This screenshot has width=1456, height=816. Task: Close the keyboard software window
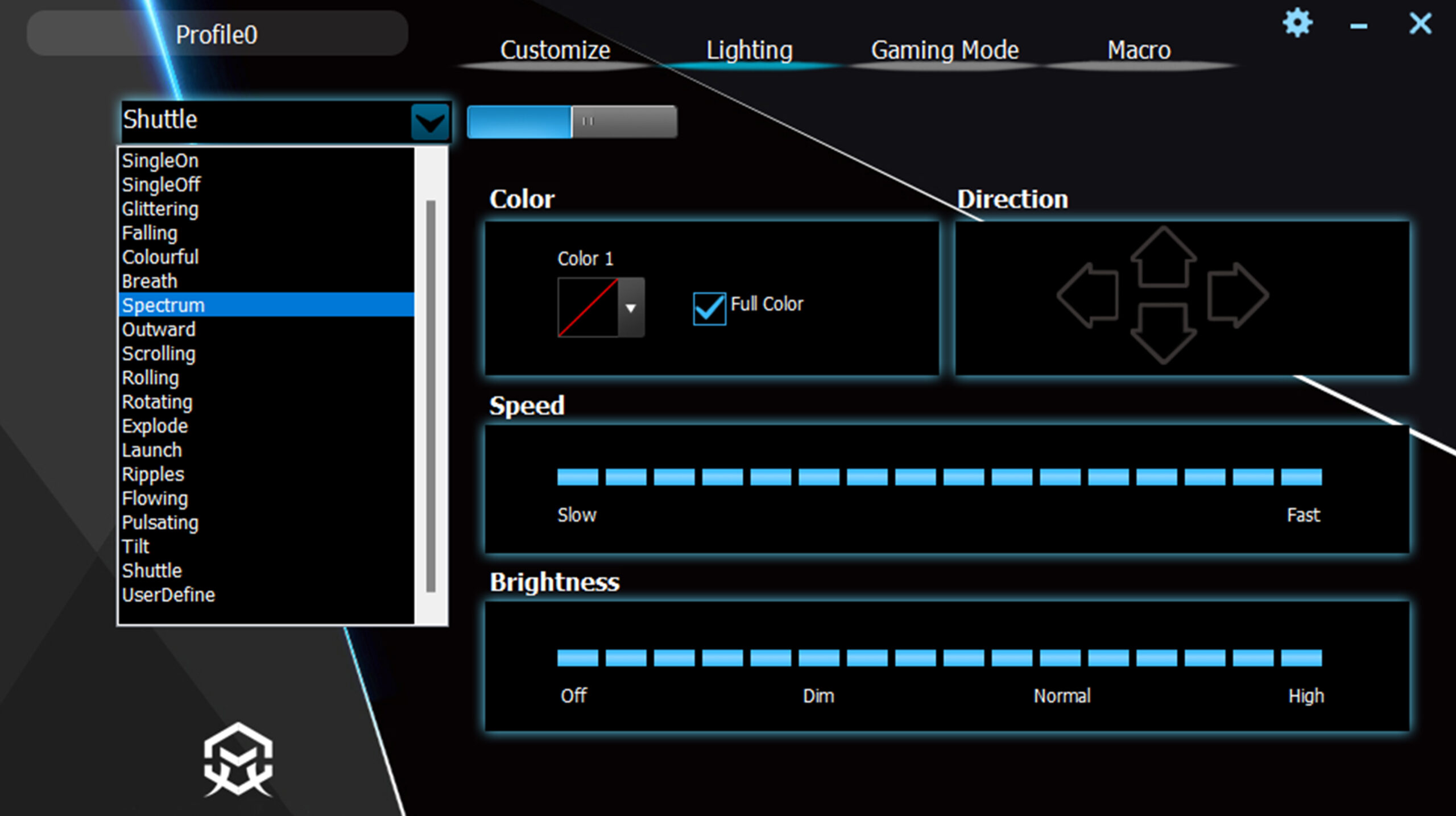pyautogui.click(x=1420, y=24)
